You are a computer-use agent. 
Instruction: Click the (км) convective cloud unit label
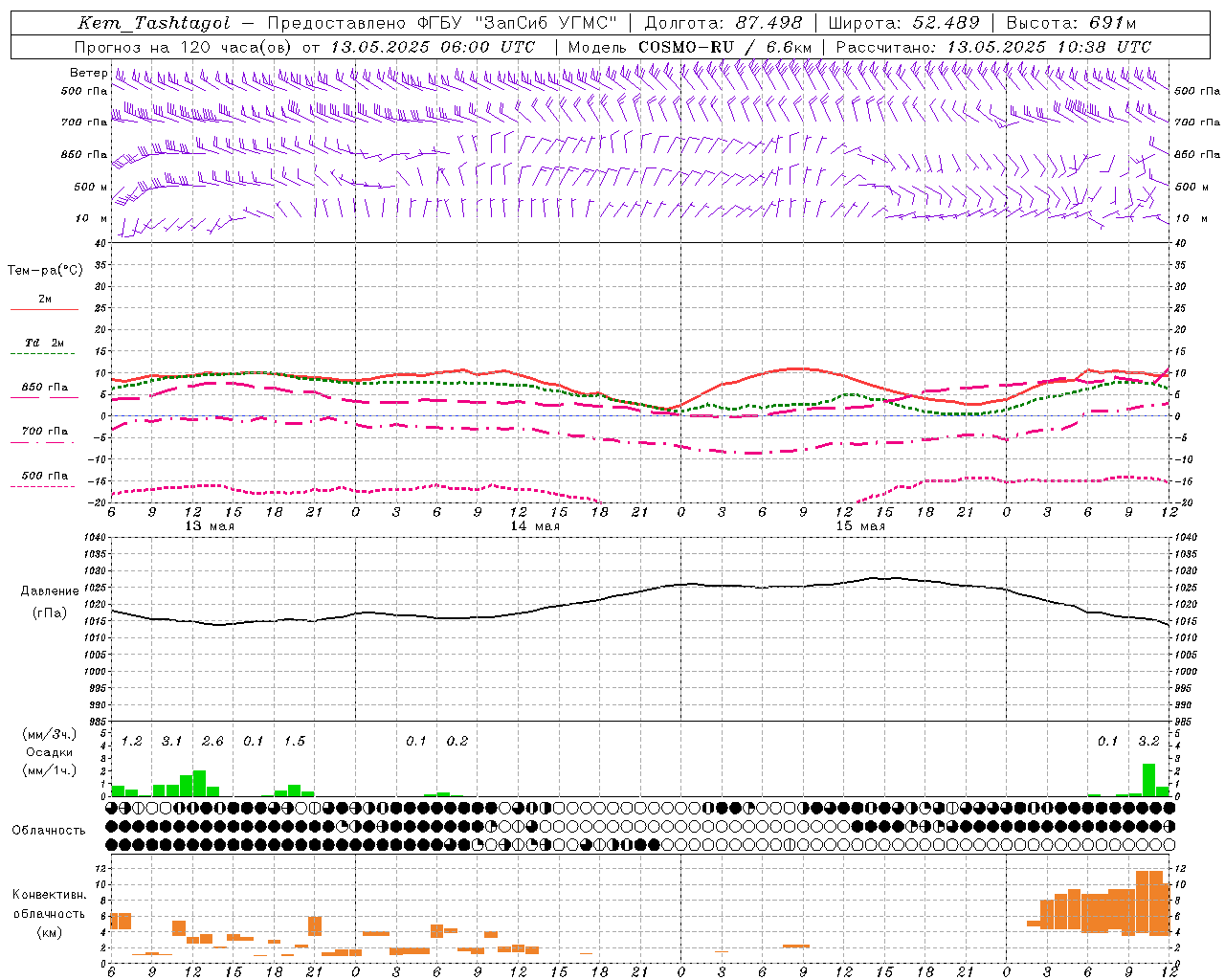[x=50, y=932]
